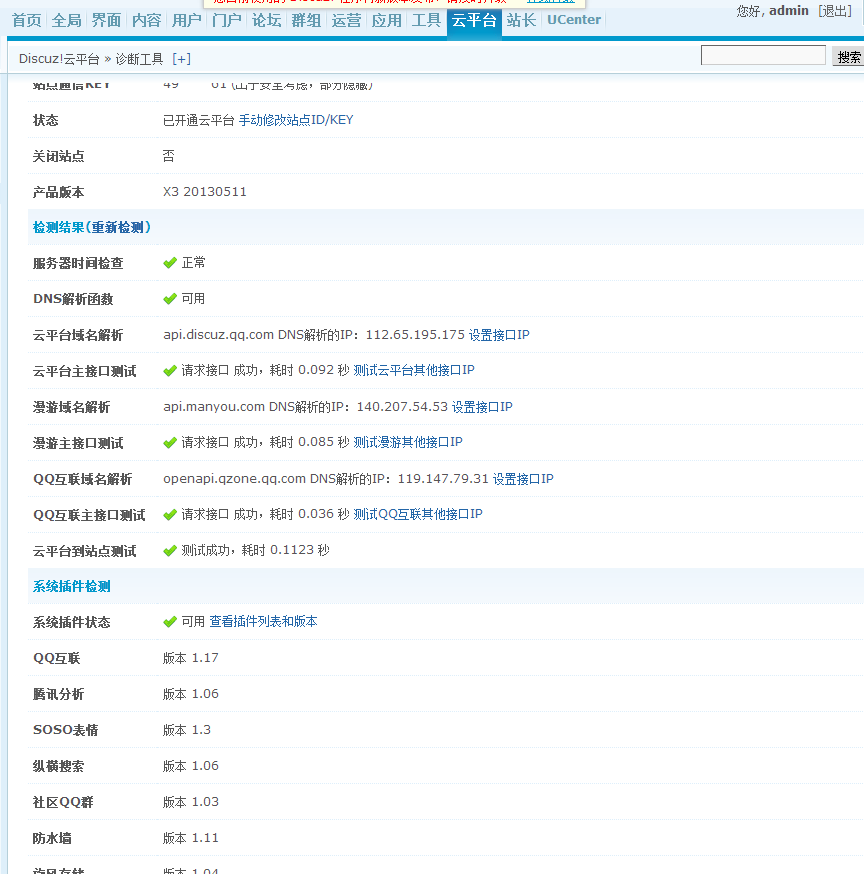
Task: Click the [+] shortcut beside 诊断工具
Action: [x=182, y=59]
